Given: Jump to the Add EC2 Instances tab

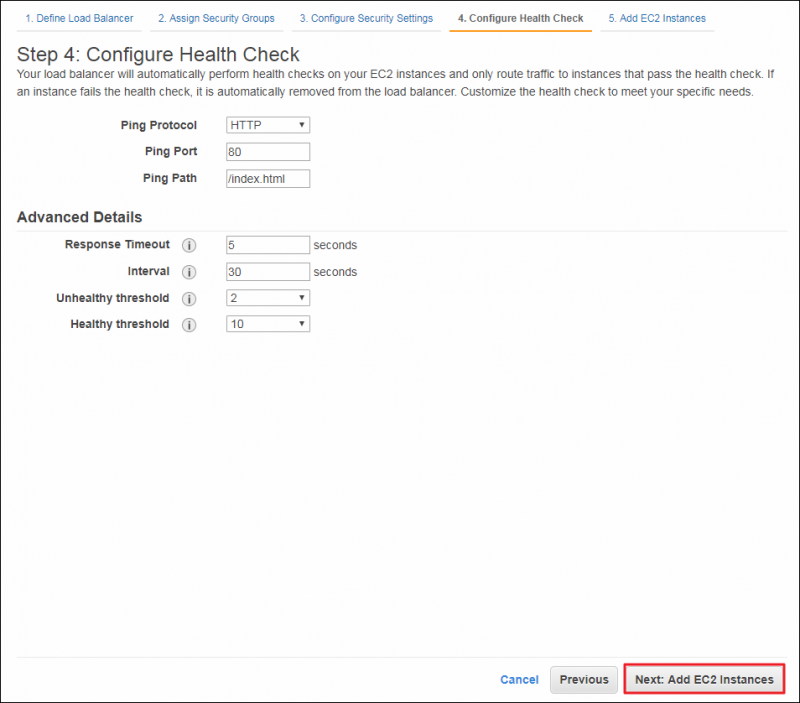Looking at the screenshot, I should pos(657,18).
